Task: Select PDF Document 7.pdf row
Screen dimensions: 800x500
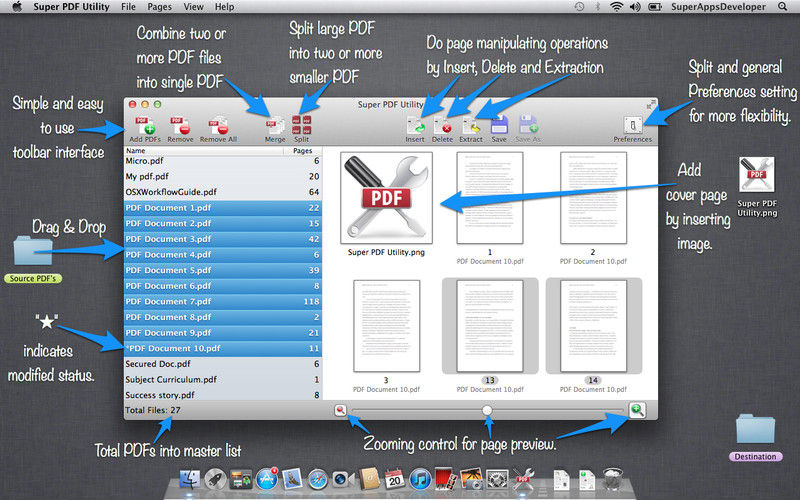Action: click(x=223, y=302)
